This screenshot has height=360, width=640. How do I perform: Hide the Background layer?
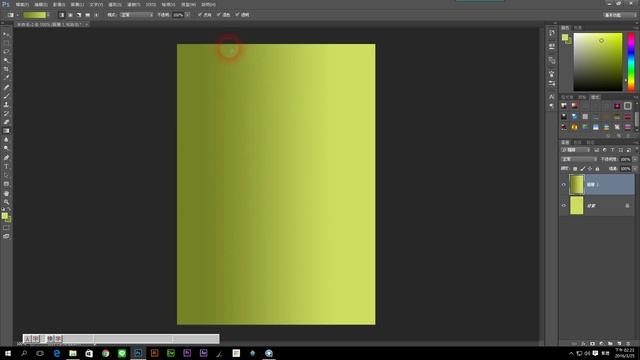(x=564, y=205)
